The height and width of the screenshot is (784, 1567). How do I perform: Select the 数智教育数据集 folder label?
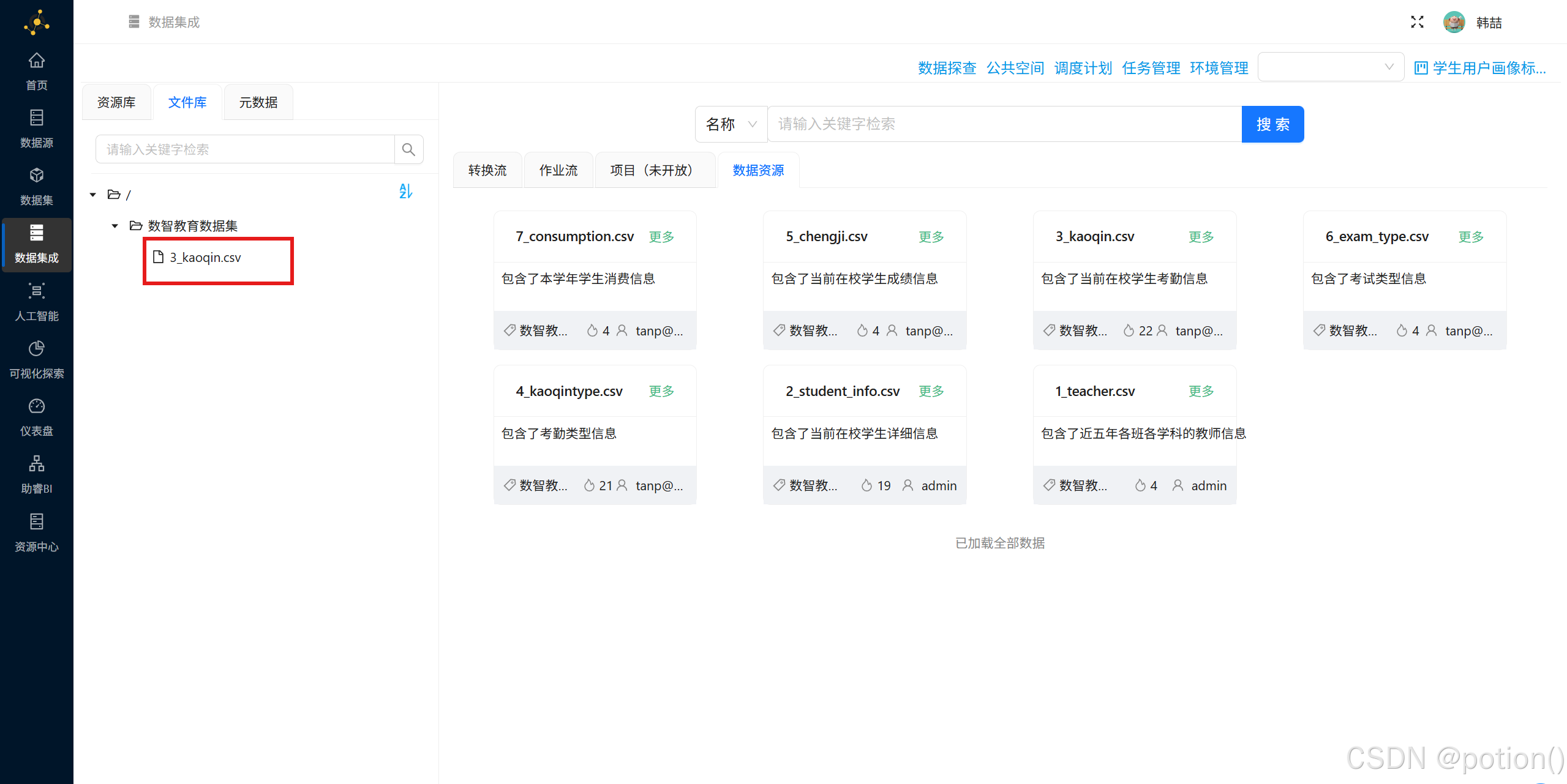point(193,226)
